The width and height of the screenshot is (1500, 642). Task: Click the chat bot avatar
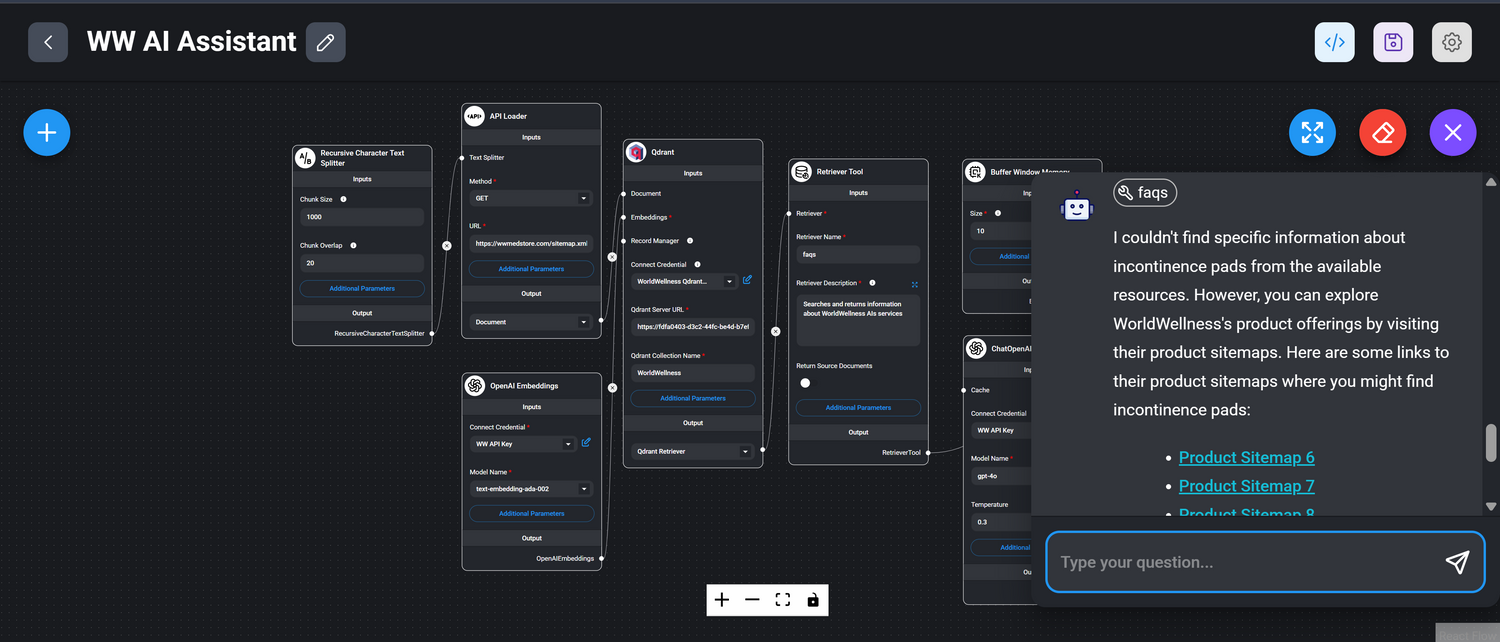pyautogui.click(x=1076, y=206)
